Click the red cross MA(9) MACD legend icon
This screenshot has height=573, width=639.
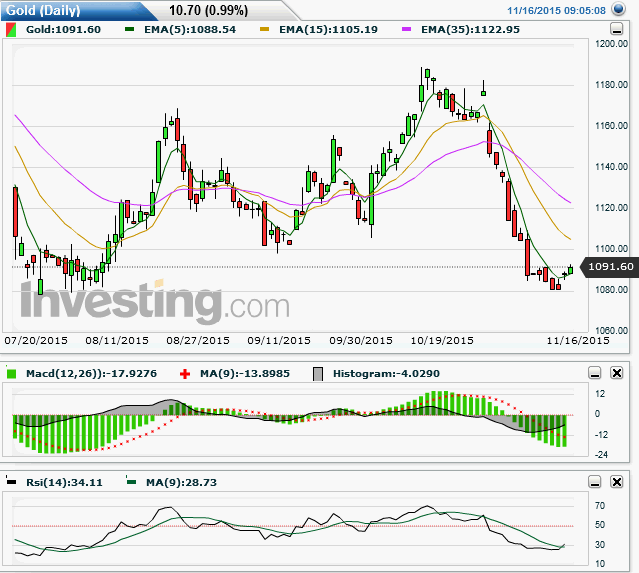pos(185,374)
